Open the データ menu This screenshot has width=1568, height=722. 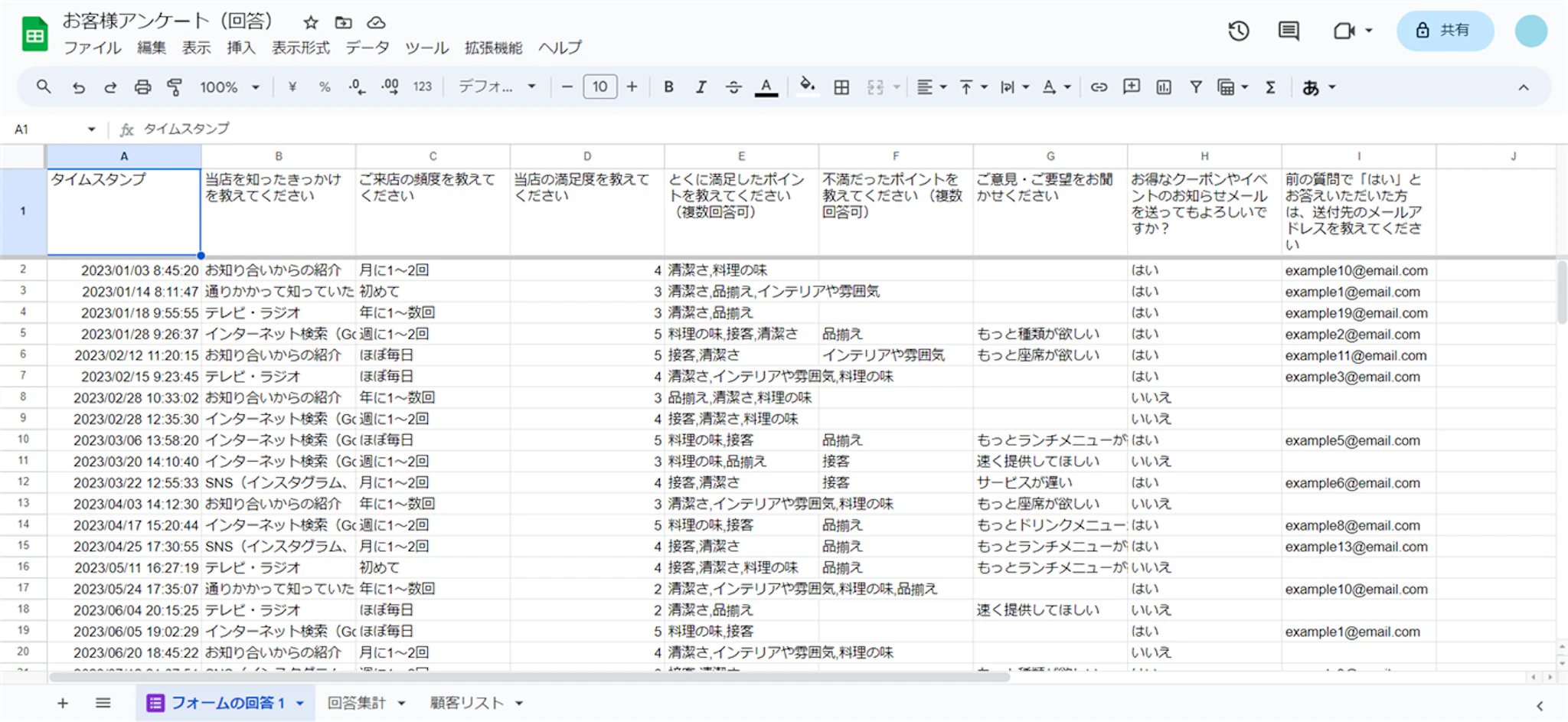pyautogui.click(x=367, y=47)
